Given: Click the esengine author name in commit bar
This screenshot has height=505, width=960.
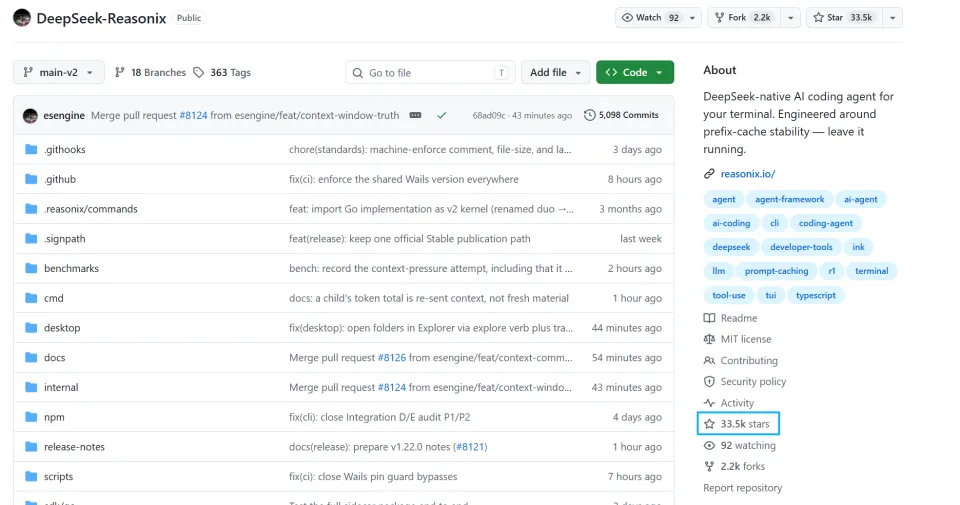Looking at the screenshot, I should click(64, 115).
